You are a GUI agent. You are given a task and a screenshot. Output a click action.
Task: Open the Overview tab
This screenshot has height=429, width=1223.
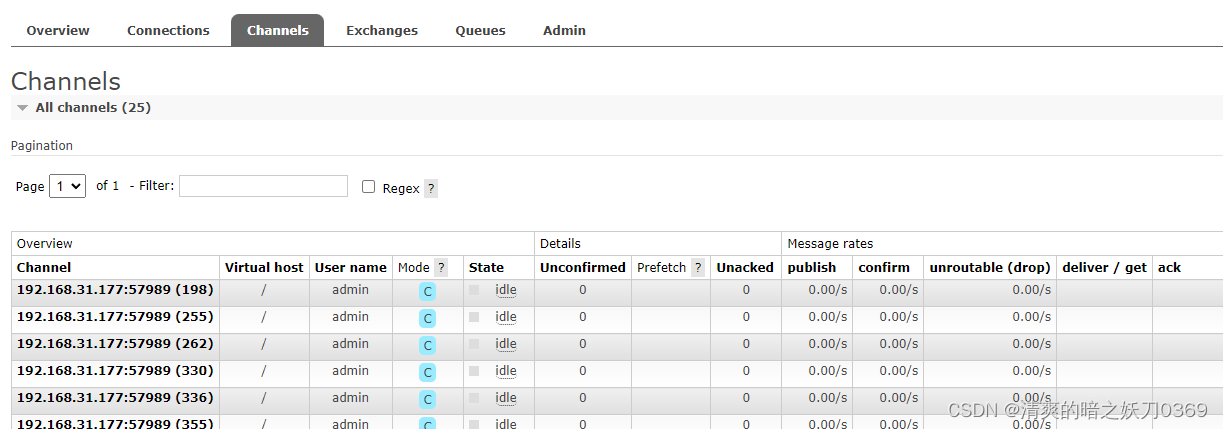pos(58,30)
